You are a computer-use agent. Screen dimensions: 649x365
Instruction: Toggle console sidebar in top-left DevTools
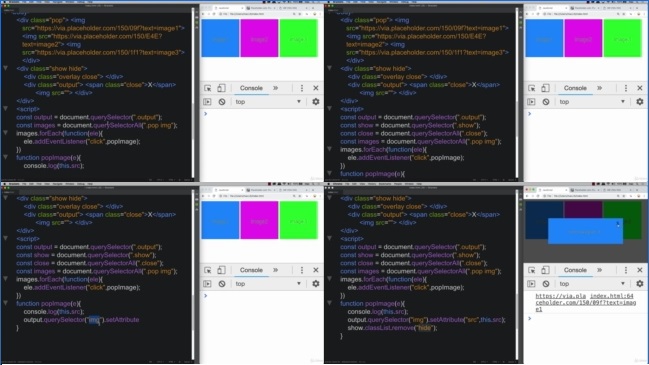(207, 102)
